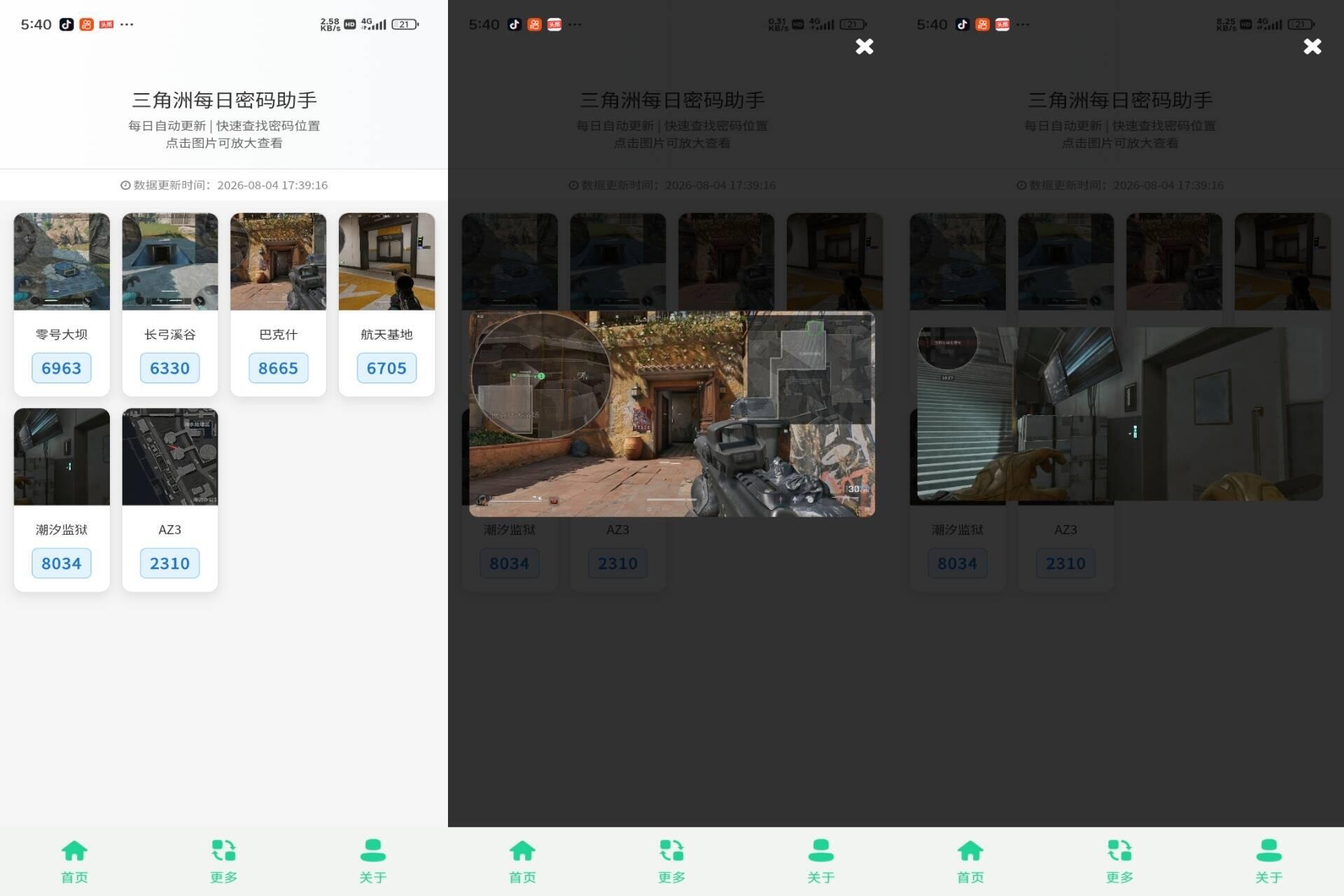The image size is (1344, 896).
Task: Open the three-dot notification overflow on undimmed screen
Action: (127, 24)
